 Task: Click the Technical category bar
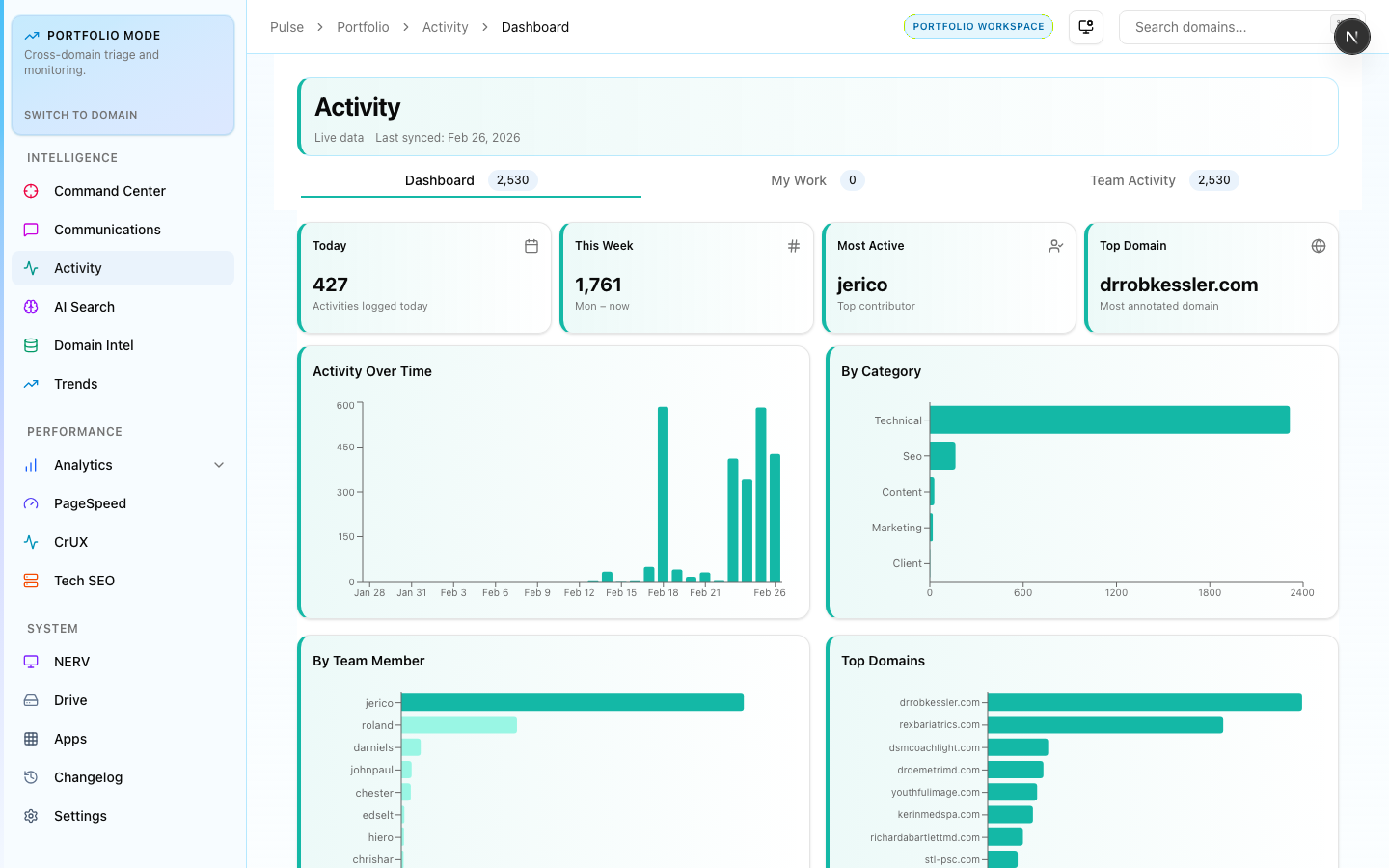(x=1109, y=420)
